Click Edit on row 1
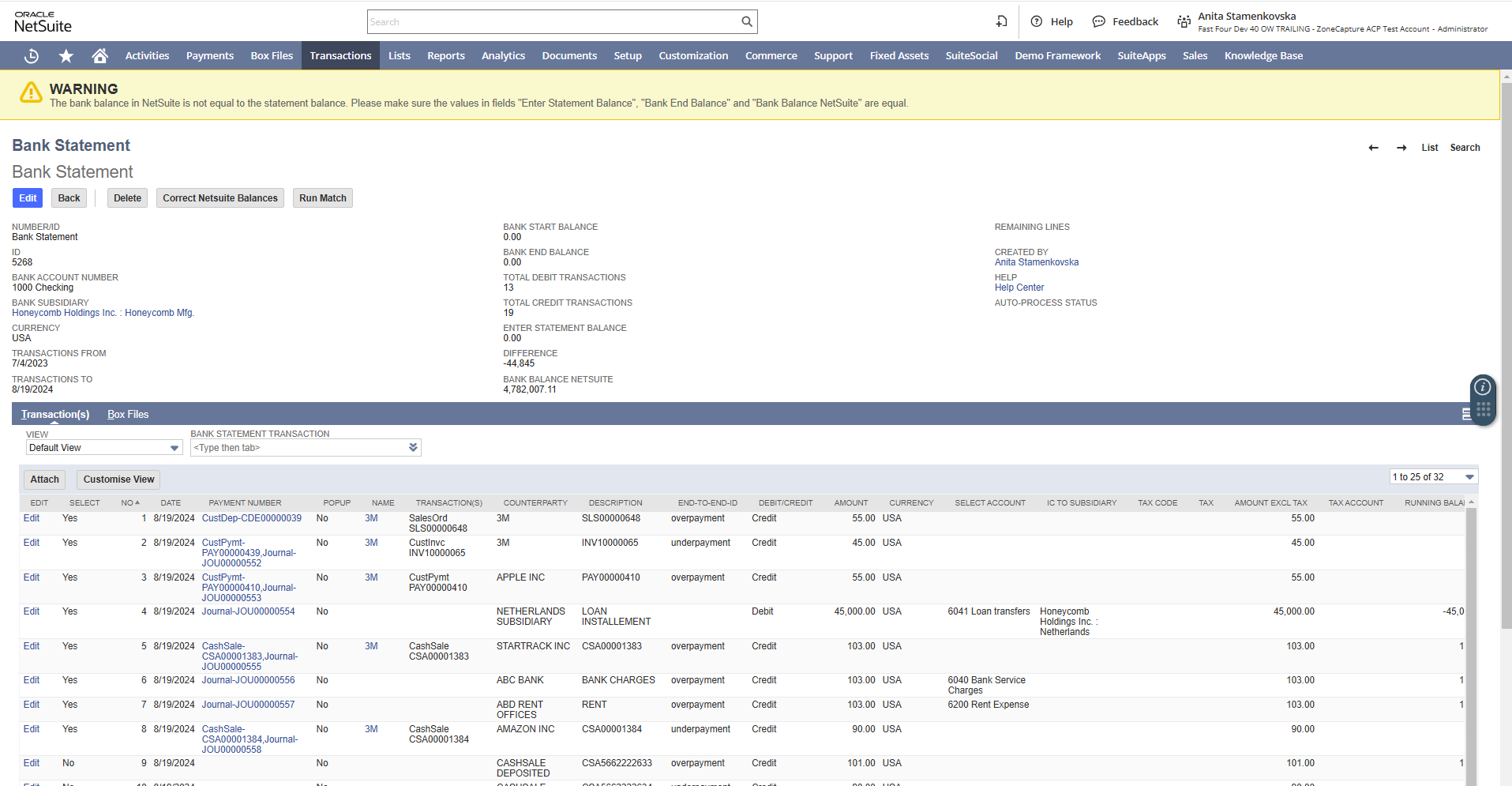Image resolution: width=1512 pixels, height=786 pixels. [x=32, y=518]
